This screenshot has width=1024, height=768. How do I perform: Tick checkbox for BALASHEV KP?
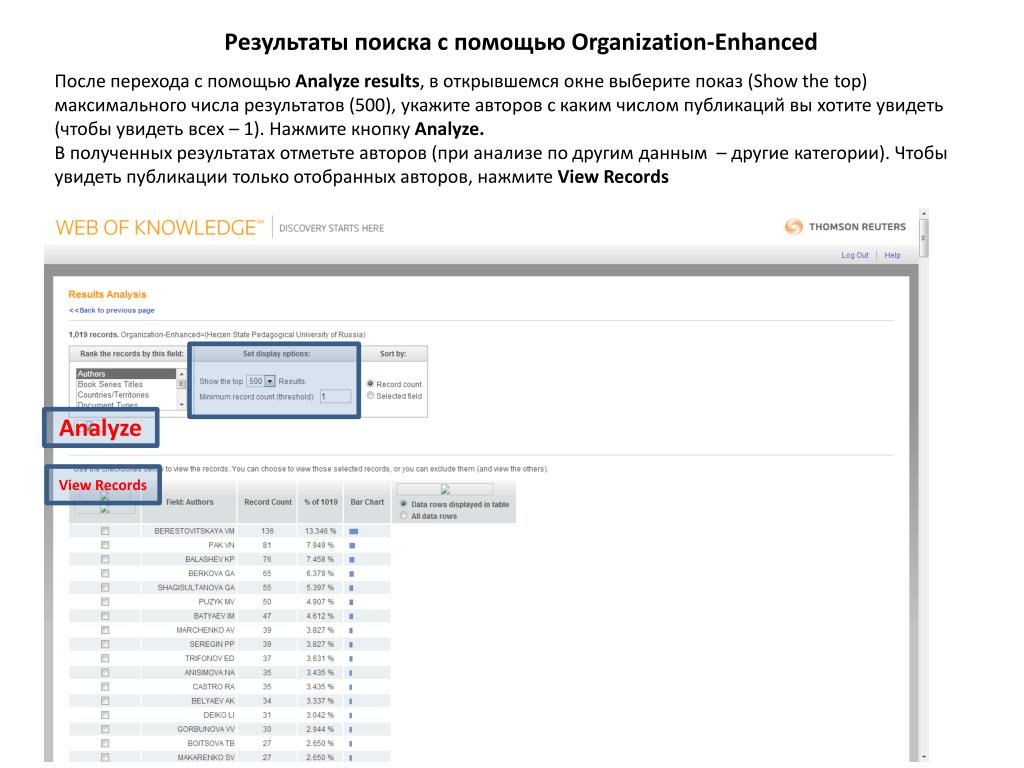point(105,560)
